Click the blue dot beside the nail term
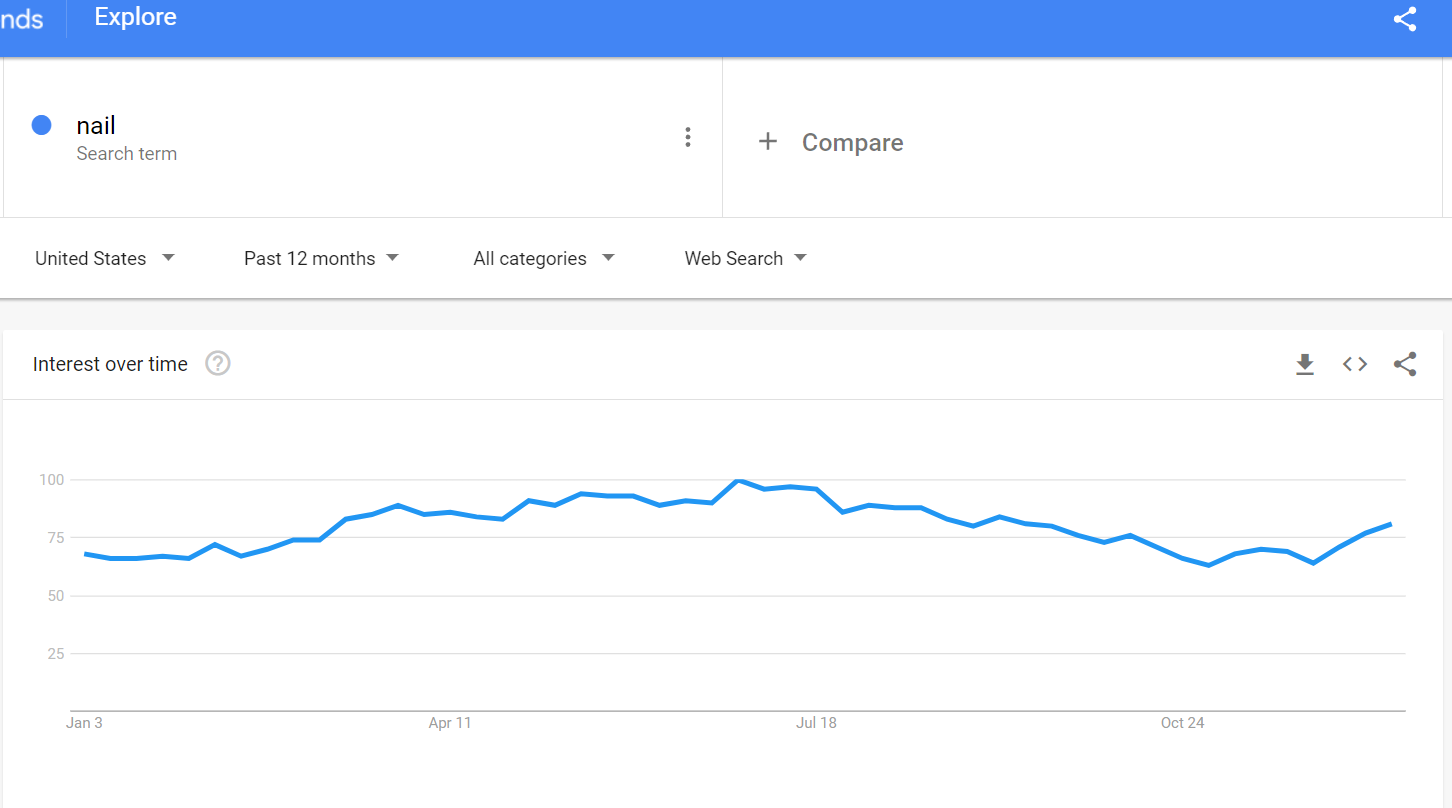The width and height of the screenshot is (1452, 808). pyautogui.click(x=42, y=126)
